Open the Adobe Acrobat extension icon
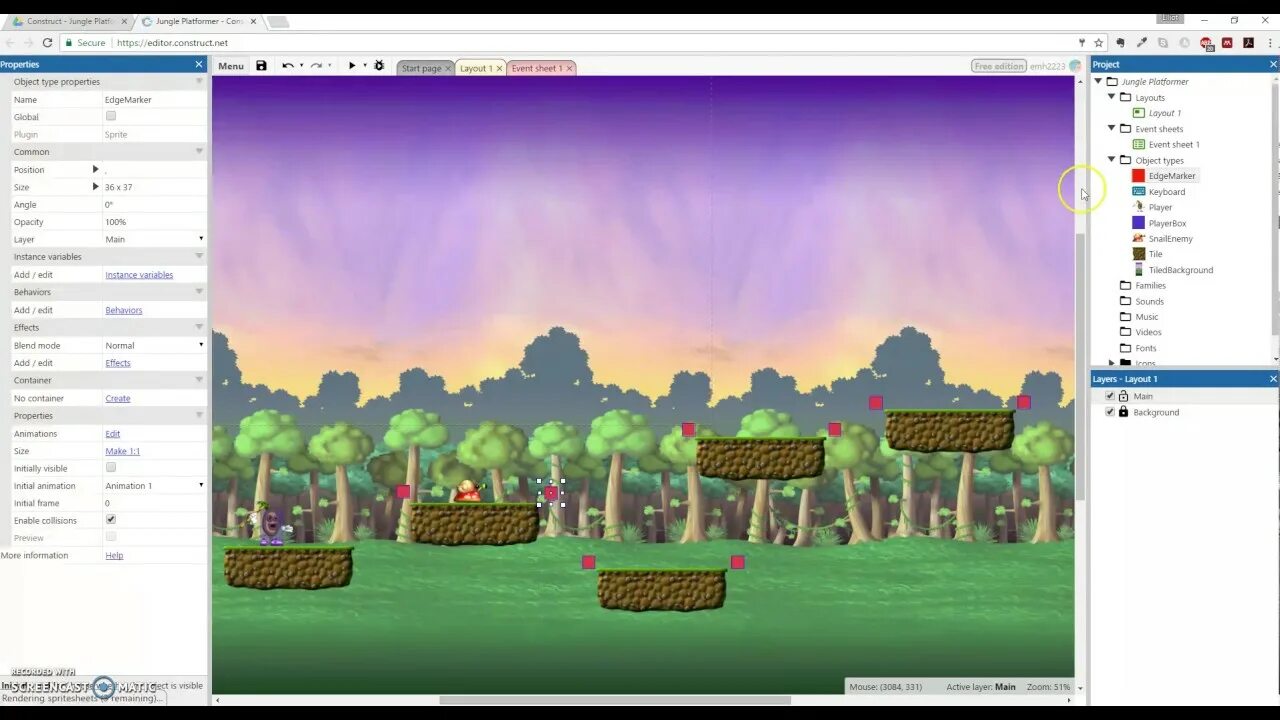 coord(1248,43)
